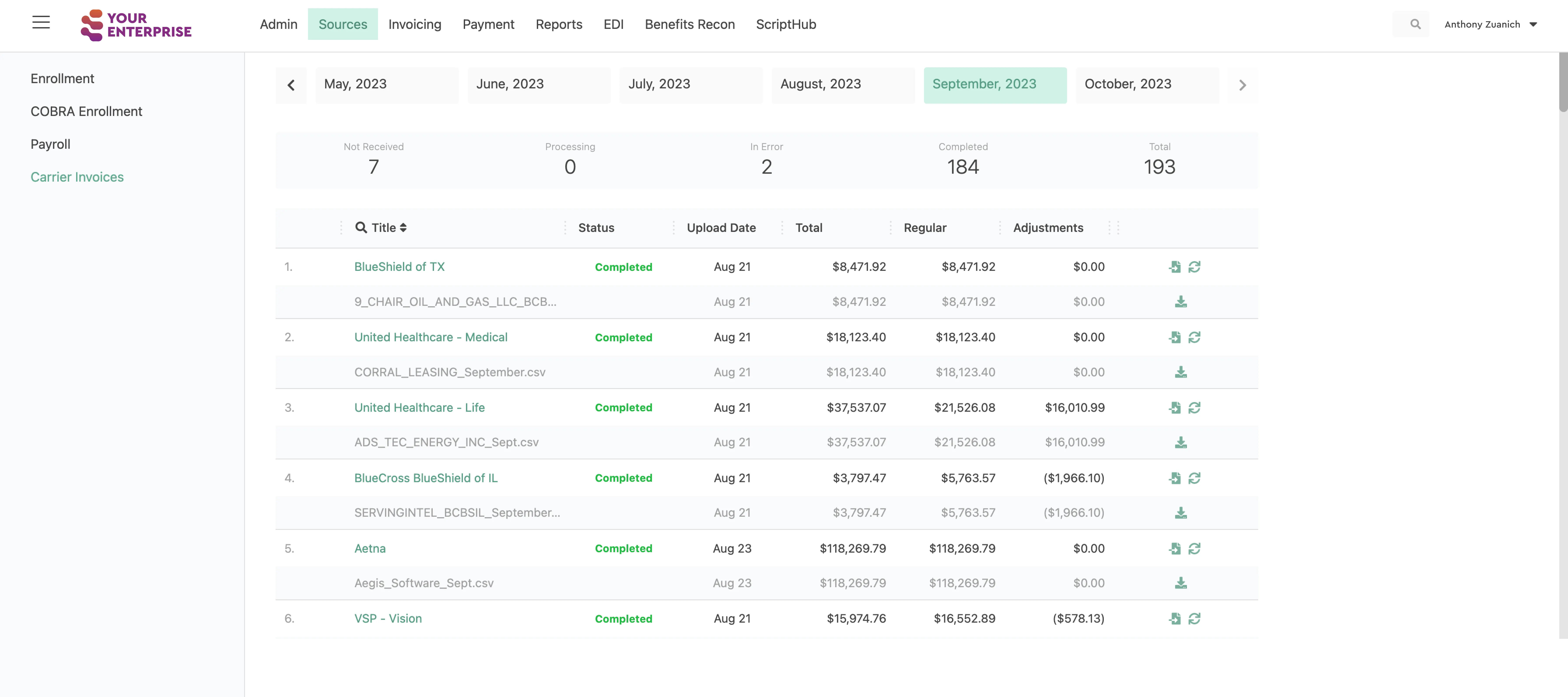Open the Invoicing menu item
The width and height of the screenshot is (1568, 697).
(x=415, y=24)
